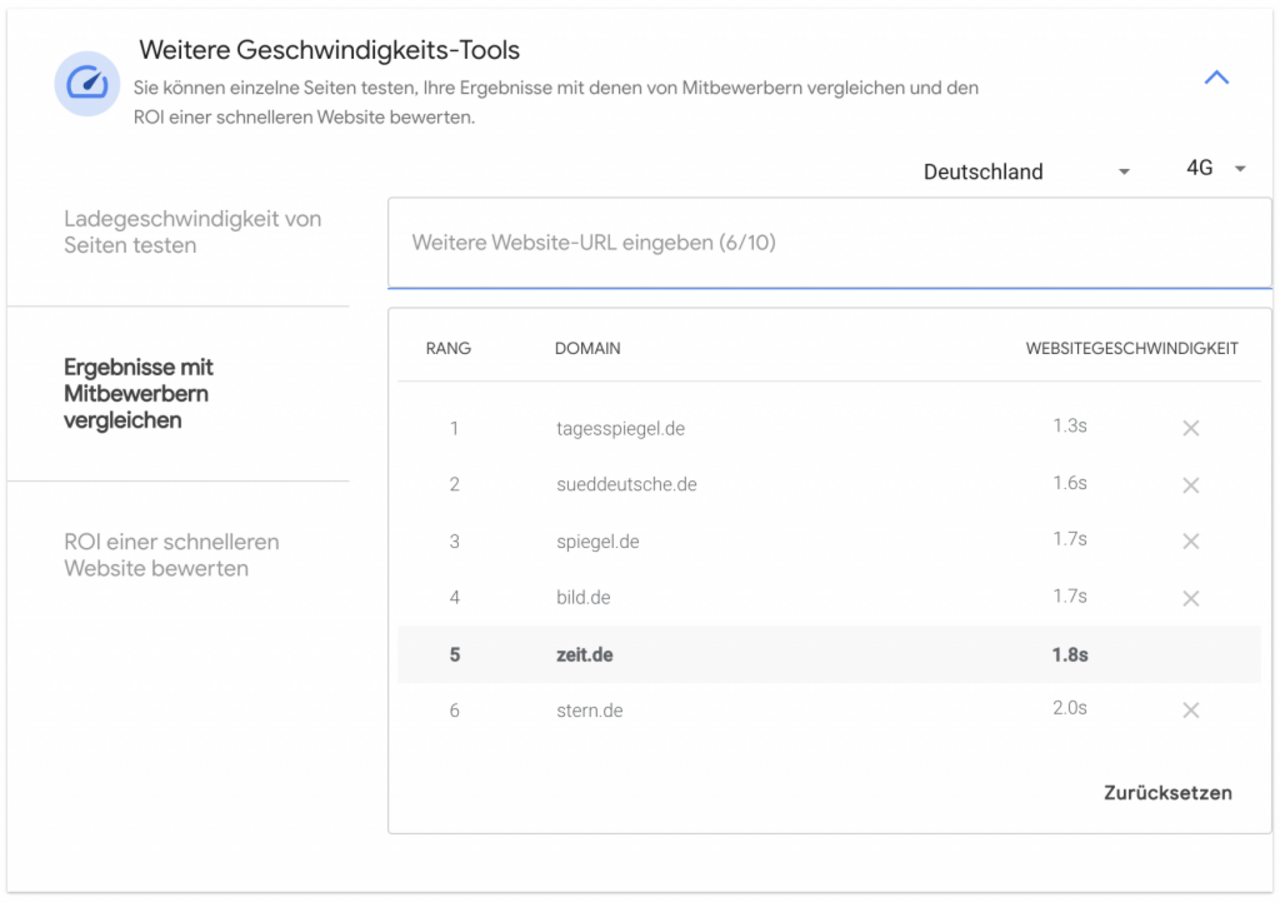Remove stern.de from the ranking list

[x=1190, y=710]
